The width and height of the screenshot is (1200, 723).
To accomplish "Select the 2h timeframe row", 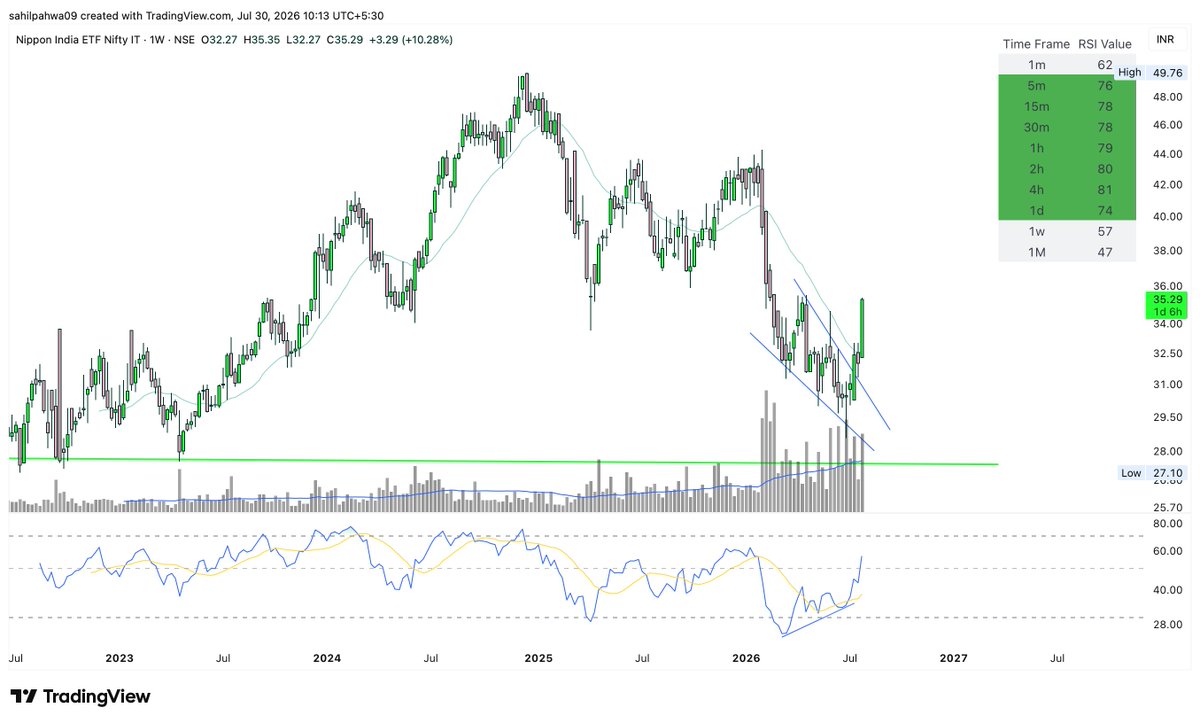I will click(1067, 169).
